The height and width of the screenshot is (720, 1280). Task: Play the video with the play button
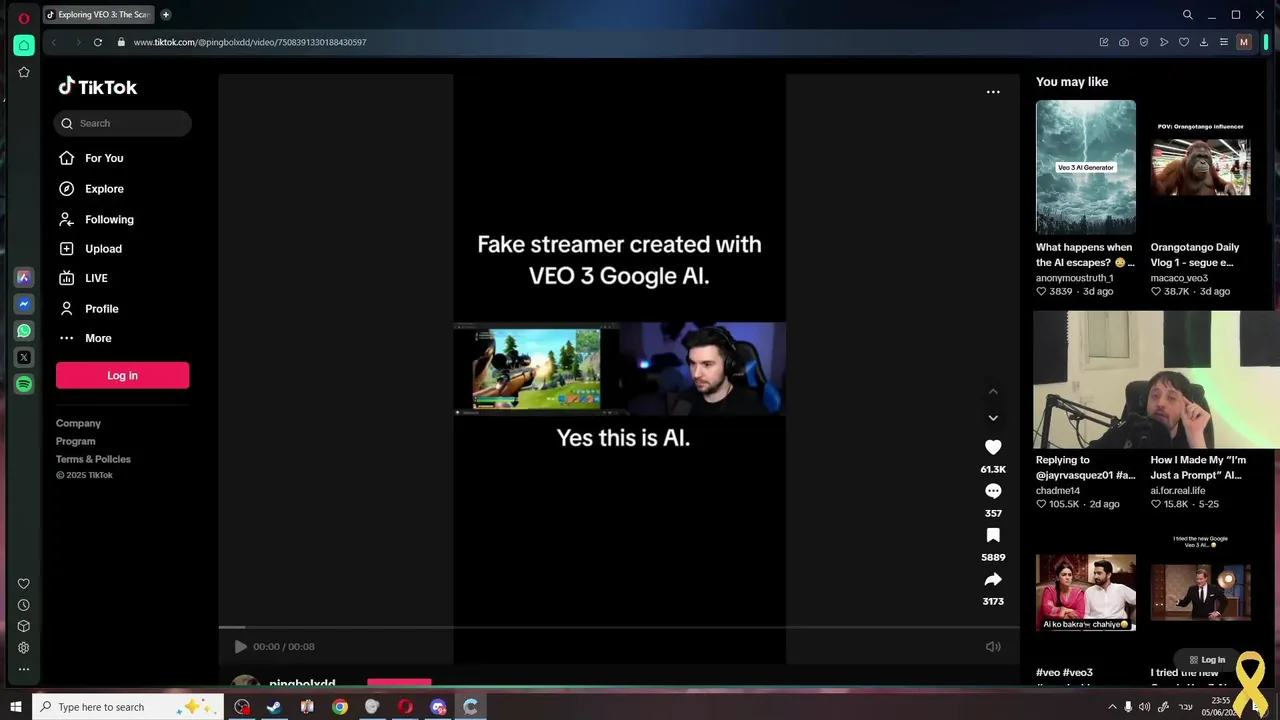coord(240,647)
